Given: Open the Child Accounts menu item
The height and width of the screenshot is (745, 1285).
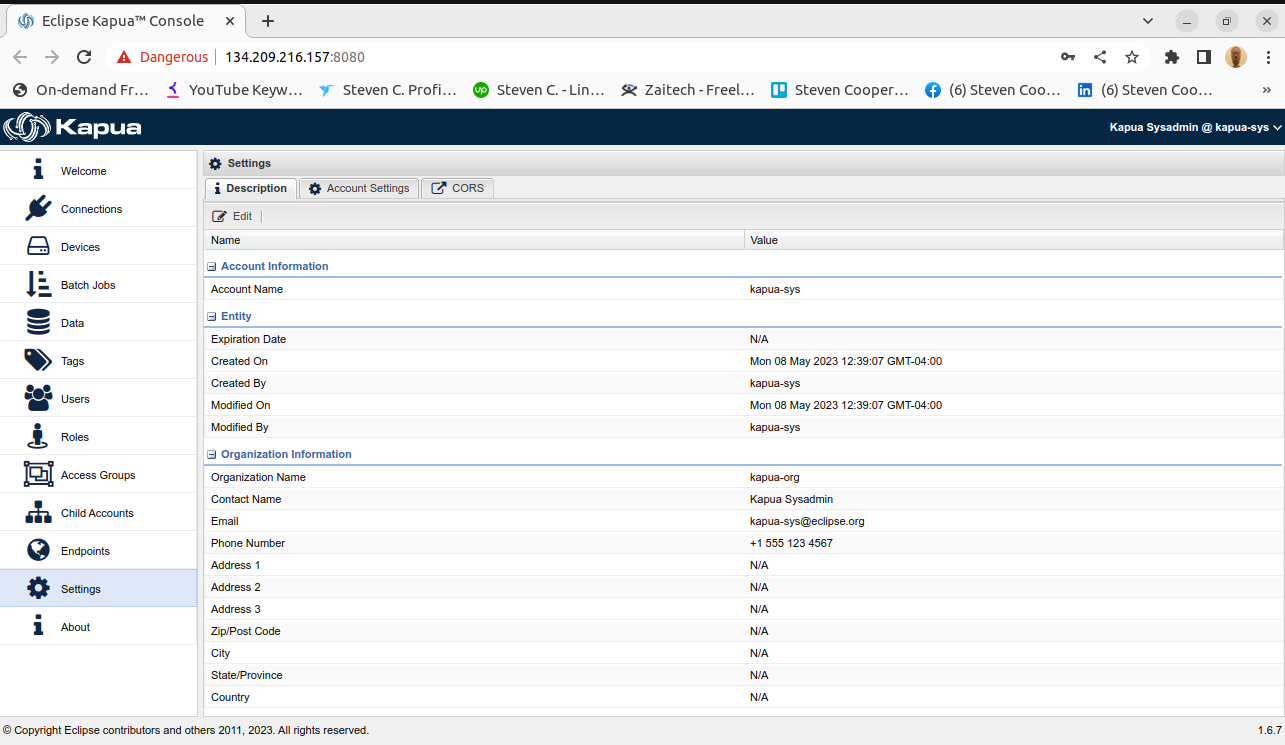Looking at the screenshot, I should coord(98,512).
